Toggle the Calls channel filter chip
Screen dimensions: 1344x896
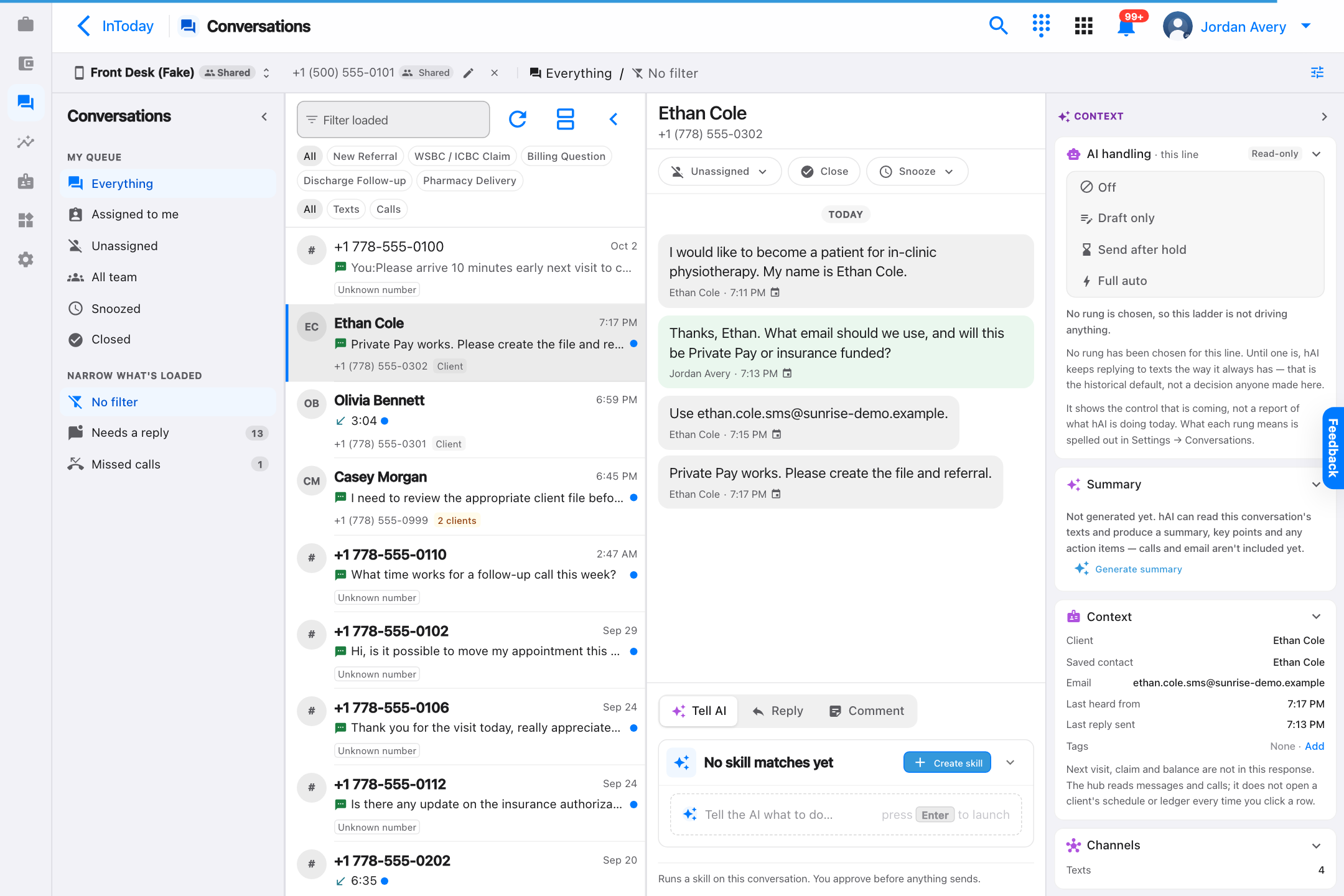click(x=388, y=209)
